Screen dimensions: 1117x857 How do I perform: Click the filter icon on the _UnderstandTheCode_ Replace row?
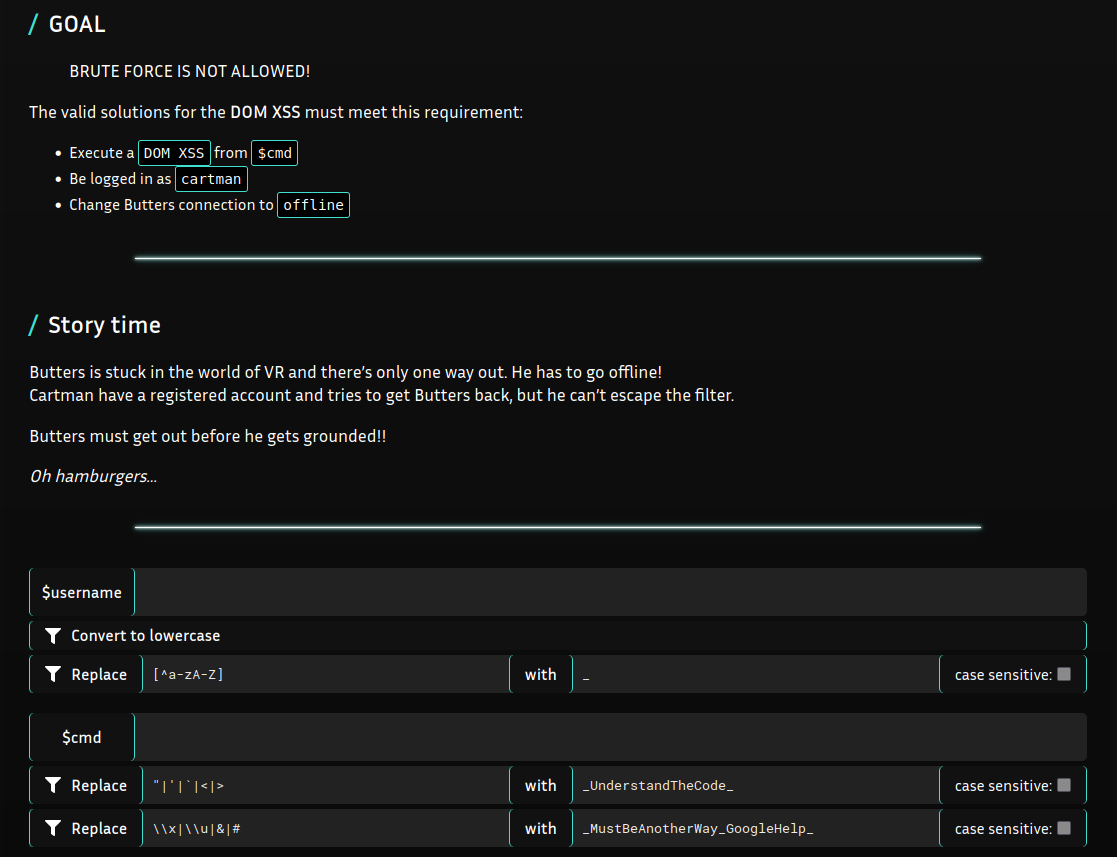tap(54, 786)
